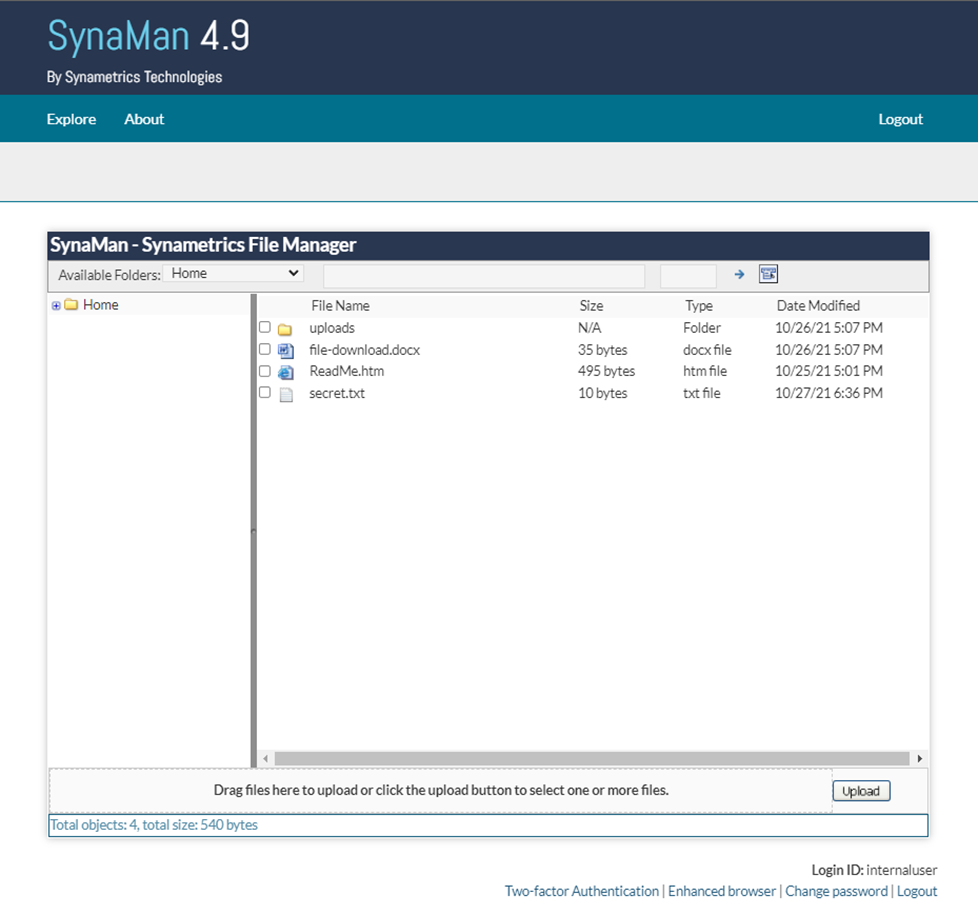Screen dimensions: 978x915
Task: Click the secret.txt document icon
Action: point(286,394)
